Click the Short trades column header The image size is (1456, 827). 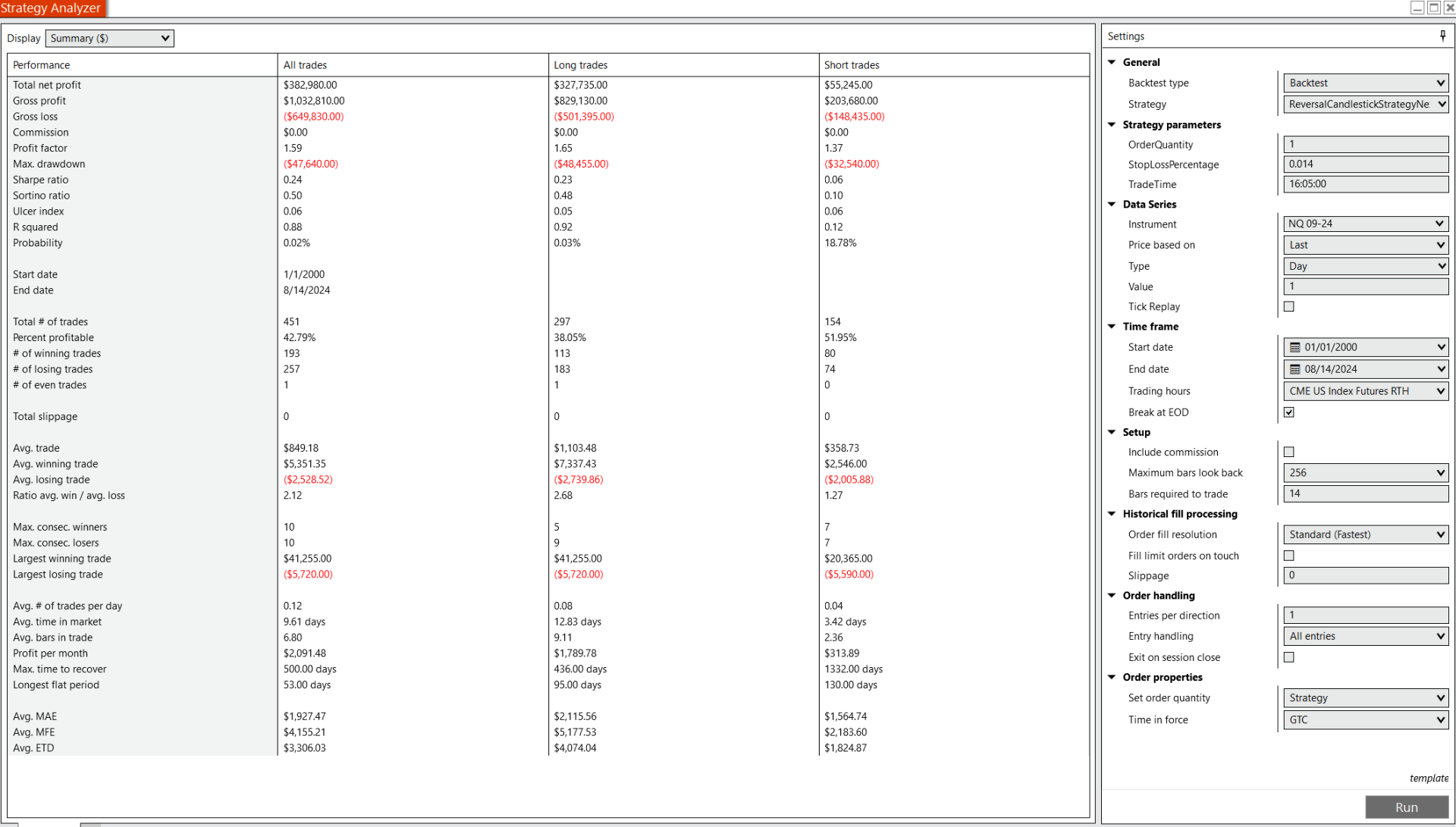coord(851,65)
